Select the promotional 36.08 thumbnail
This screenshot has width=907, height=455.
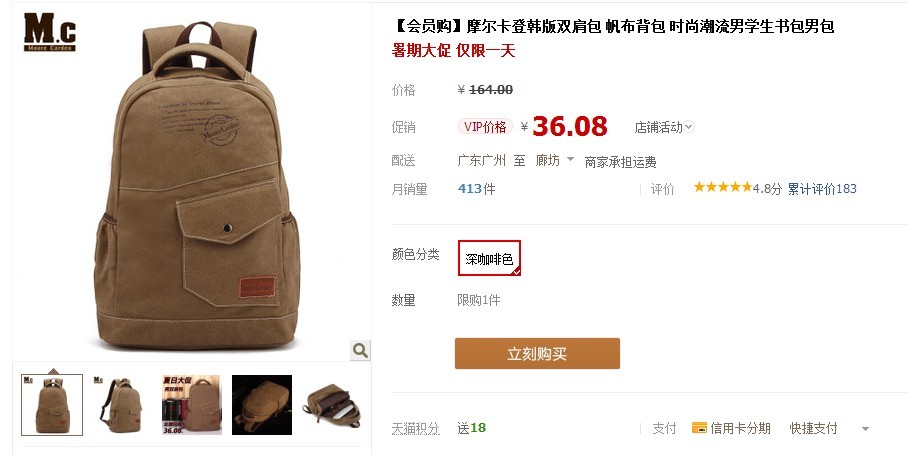click(x=191, y=405)
